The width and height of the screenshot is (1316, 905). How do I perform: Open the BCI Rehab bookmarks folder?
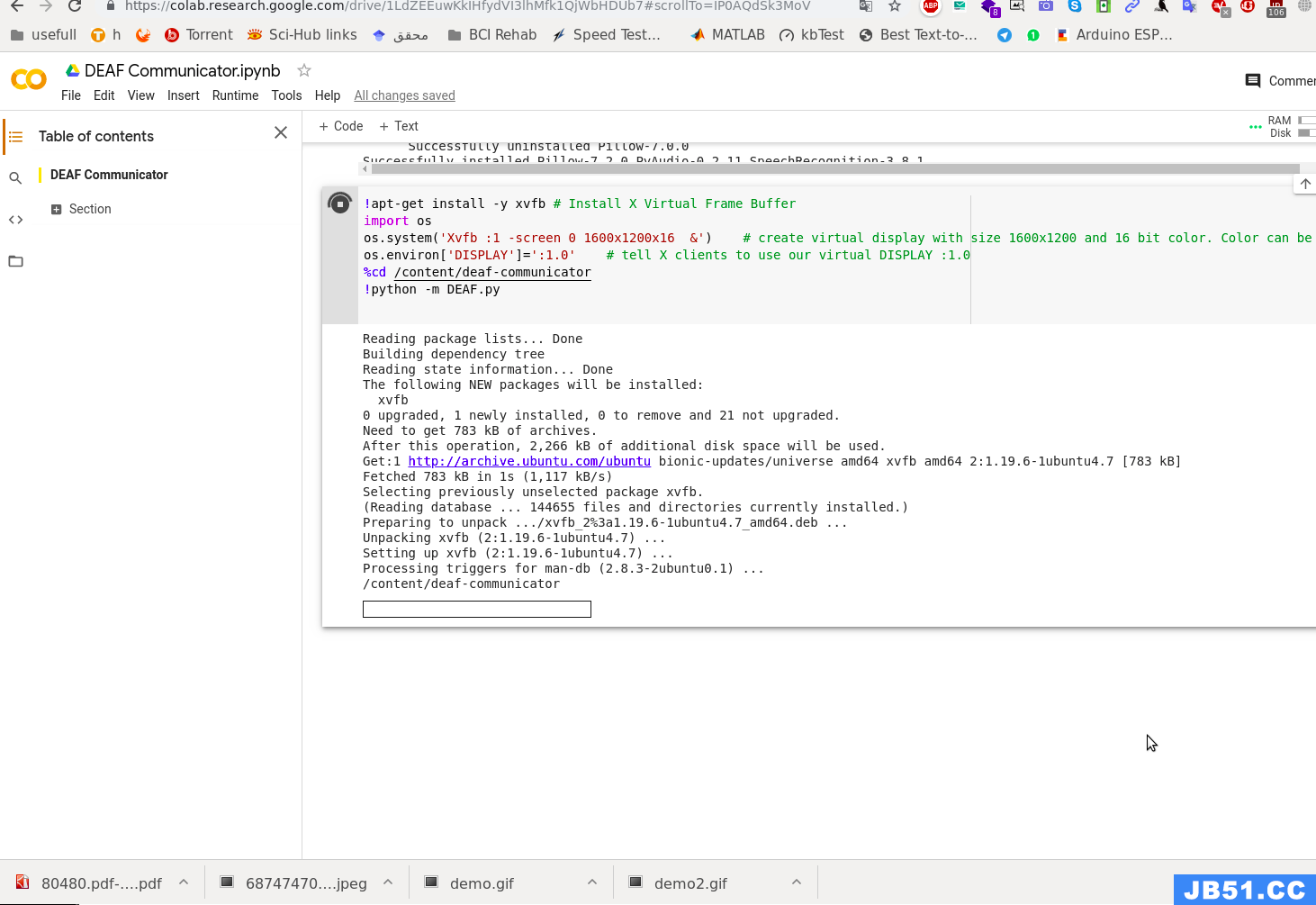(492, 35)
